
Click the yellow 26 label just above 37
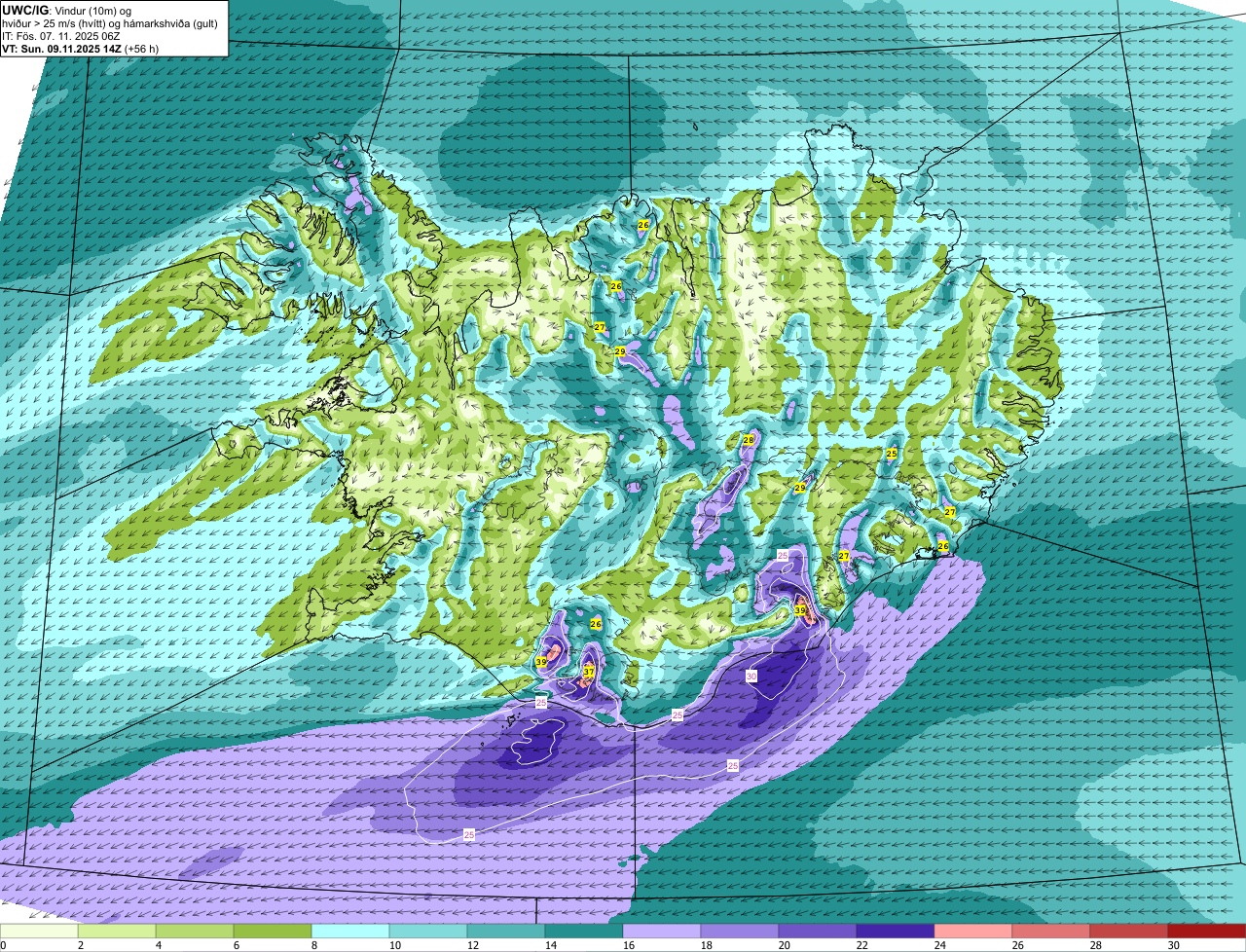596,623
